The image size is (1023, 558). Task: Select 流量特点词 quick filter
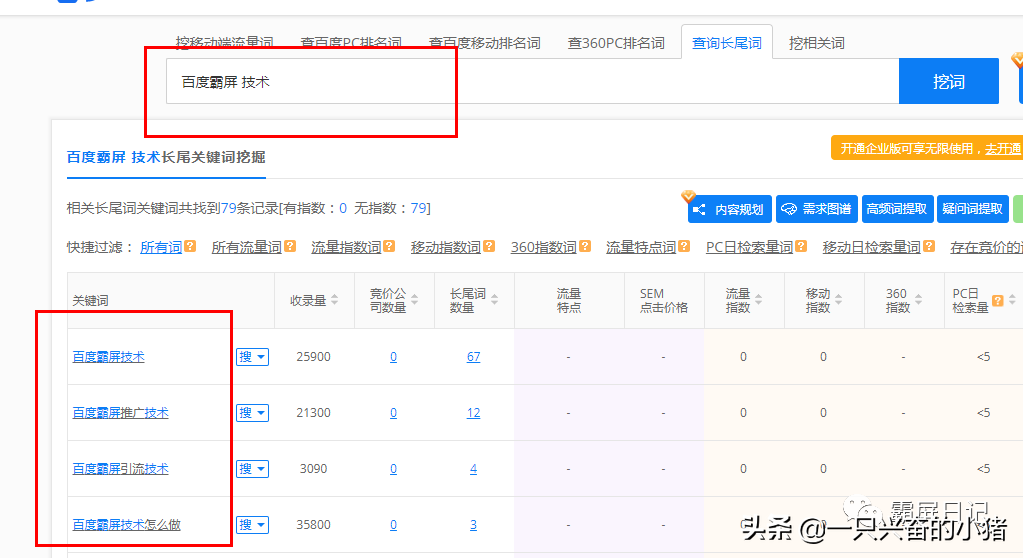tap(641, 247)
